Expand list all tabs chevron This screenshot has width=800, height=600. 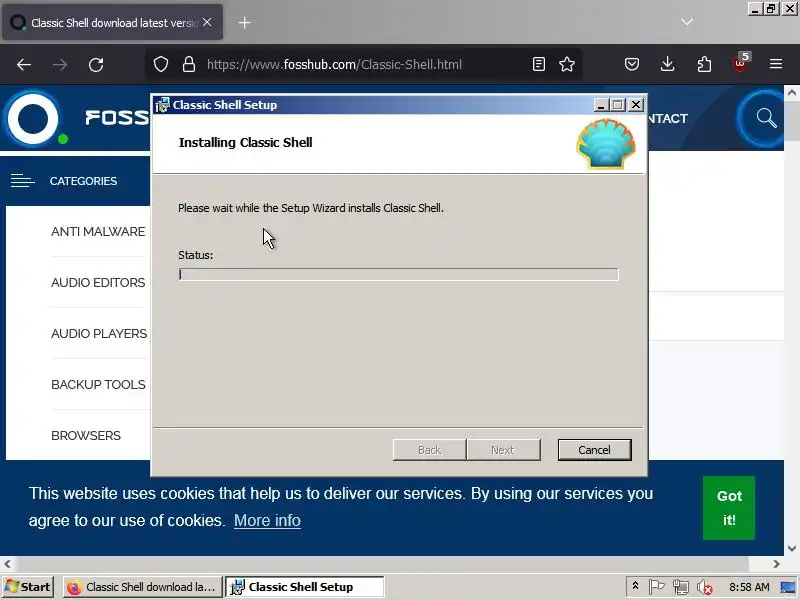(687, 22)
